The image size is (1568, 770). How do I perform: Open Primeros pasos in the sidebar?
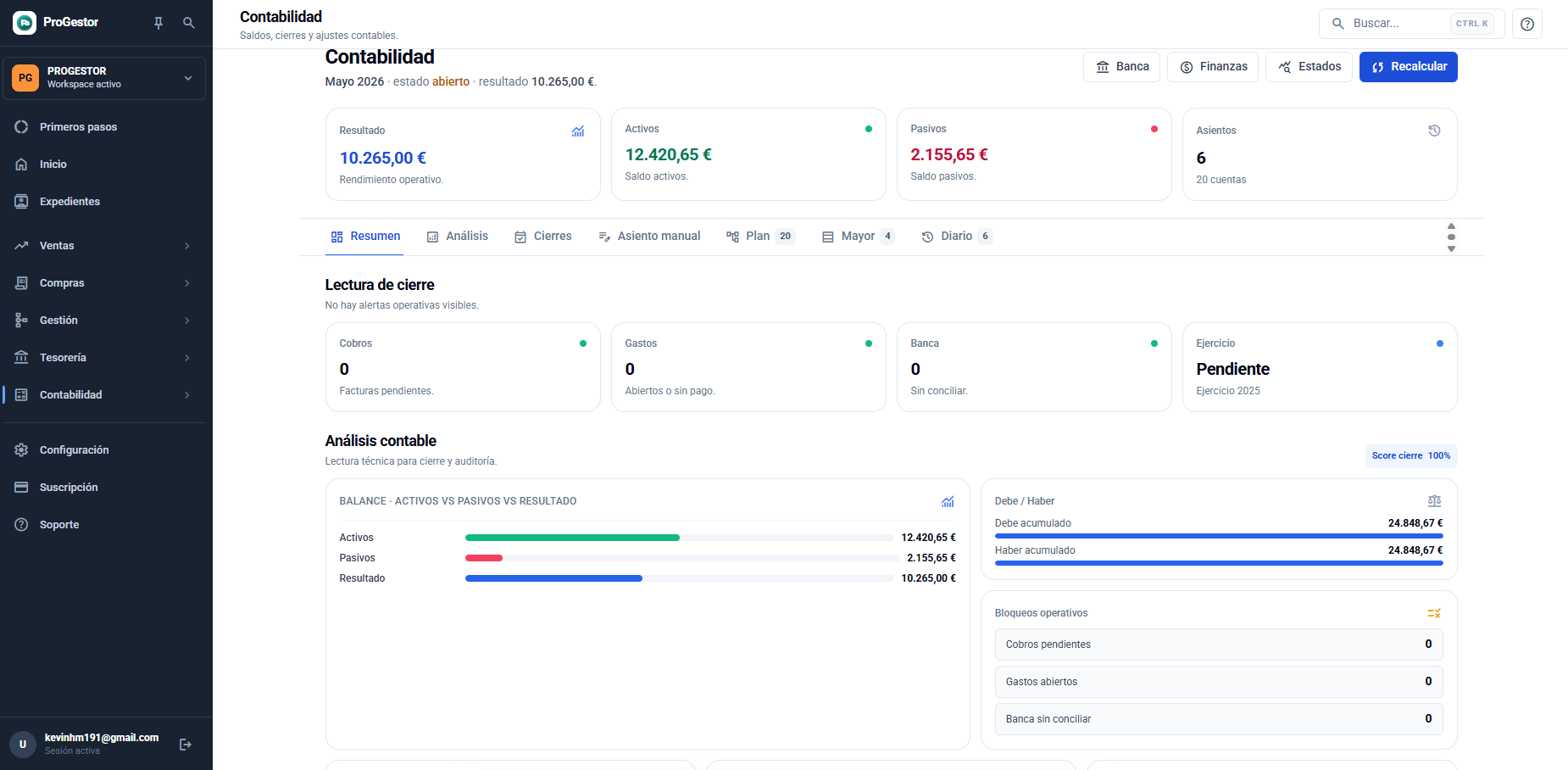tap(104, 127)
